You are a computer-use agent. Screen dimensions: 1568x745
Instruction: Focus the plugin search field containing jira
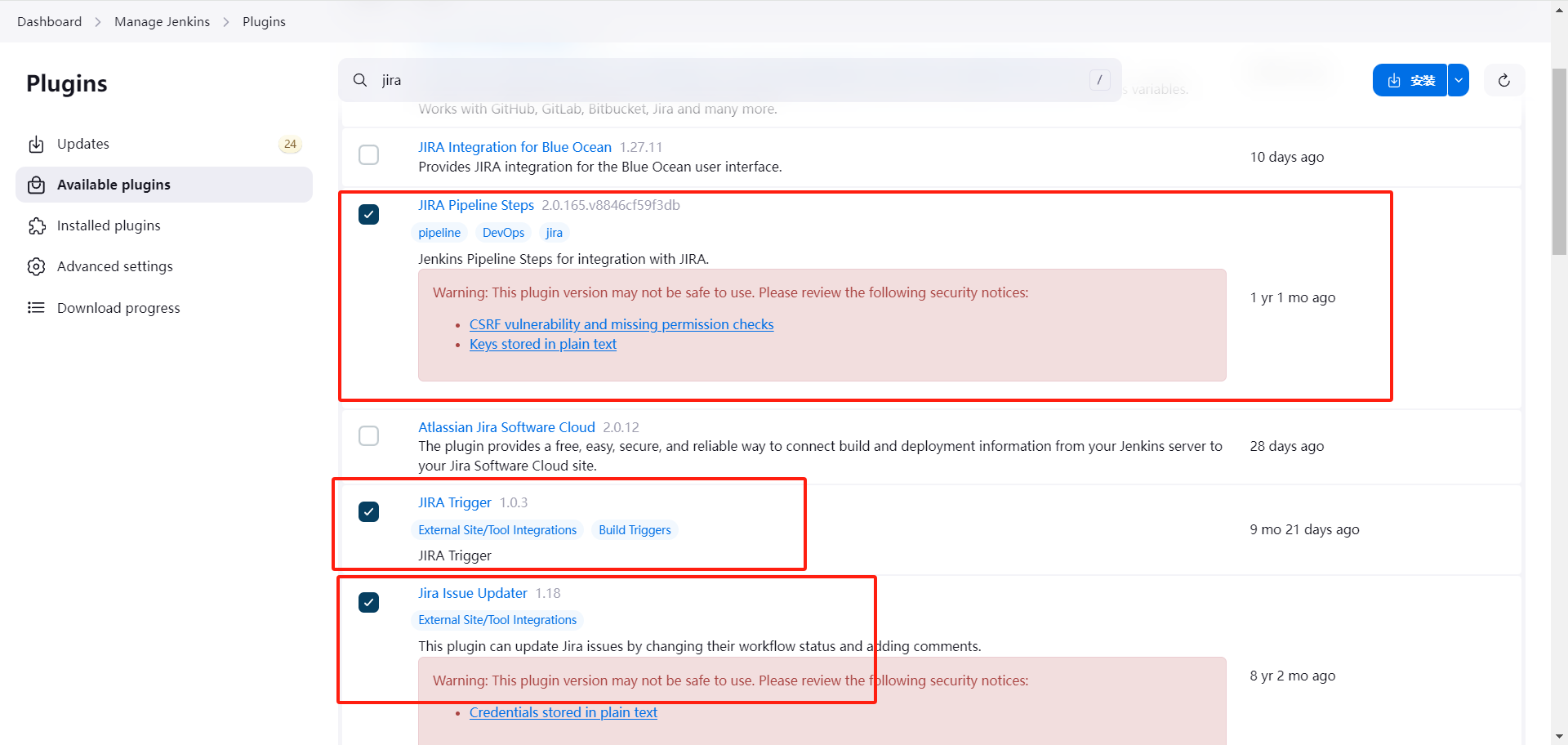click(x=730, y=80)
